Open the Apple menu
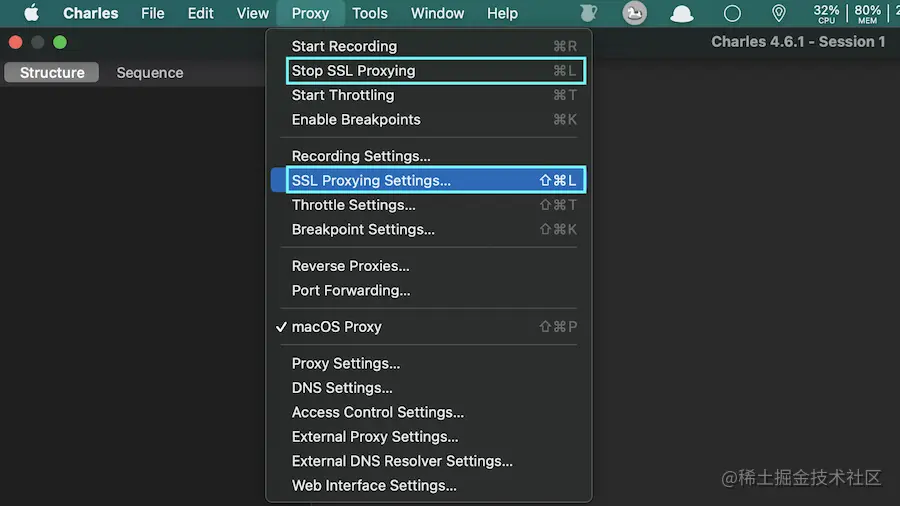This screenshot has width=900, height=506. [x=32, y=13]
